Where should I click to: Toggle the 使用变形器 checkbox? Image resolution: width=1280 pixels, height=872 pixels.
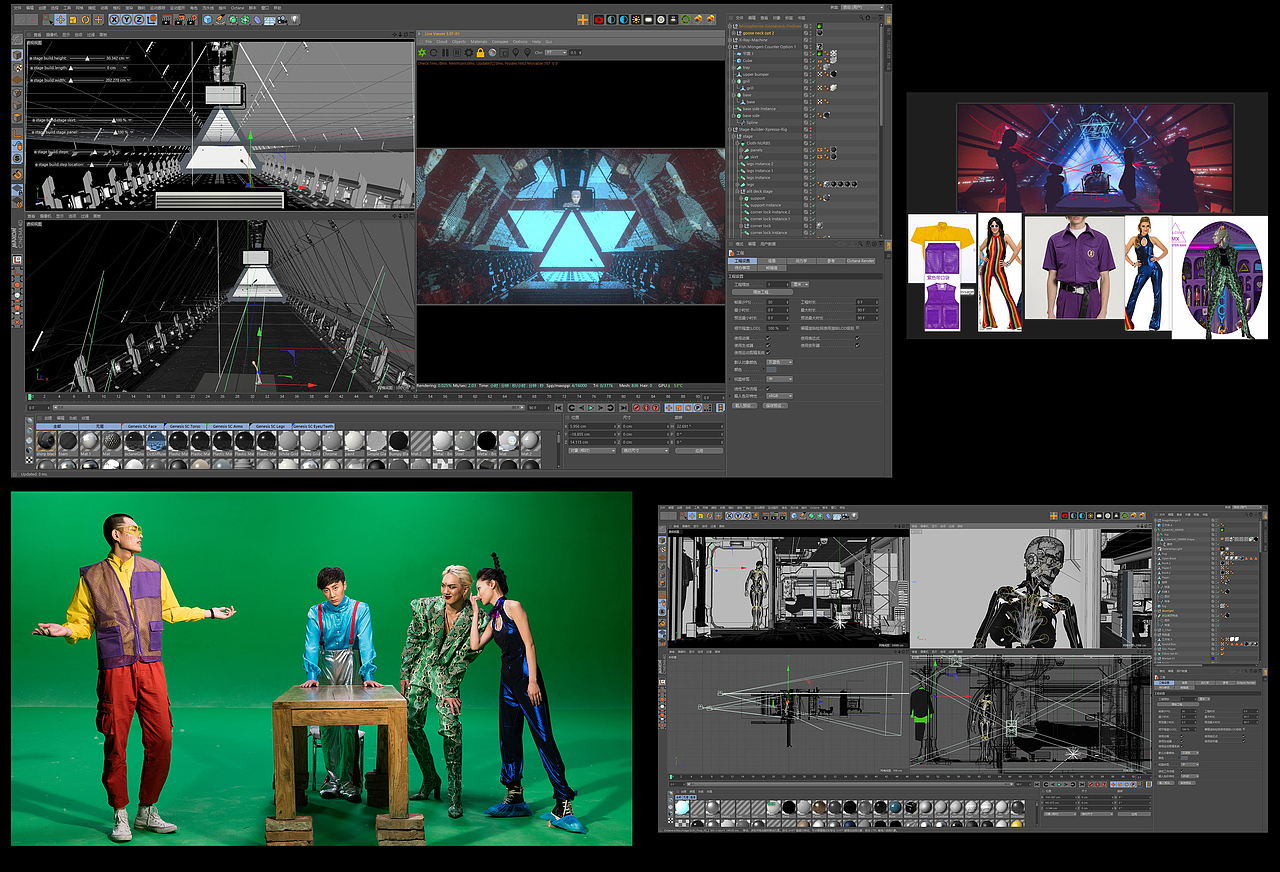tap(857, 345)
